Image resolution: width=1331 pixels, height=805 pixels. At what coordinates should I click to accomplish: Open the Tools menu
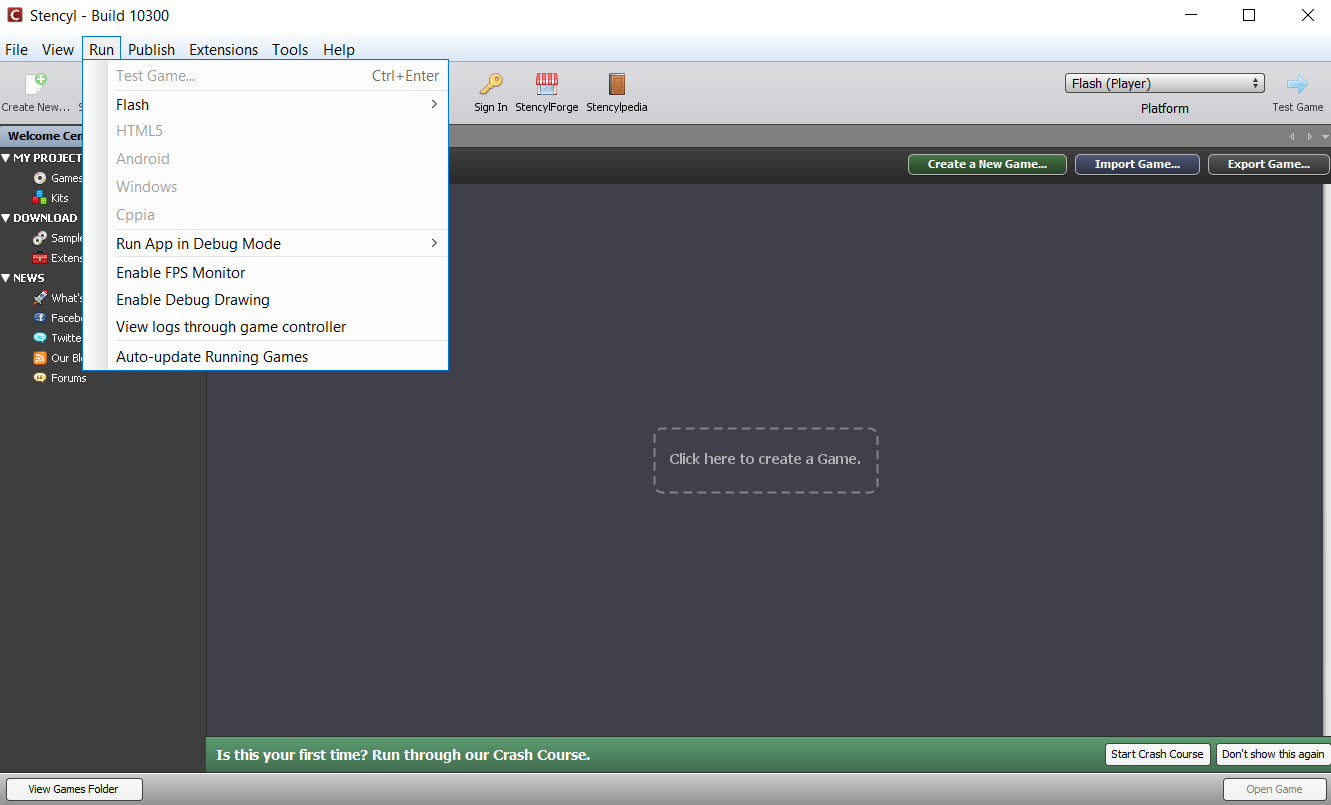click(290, 49)
